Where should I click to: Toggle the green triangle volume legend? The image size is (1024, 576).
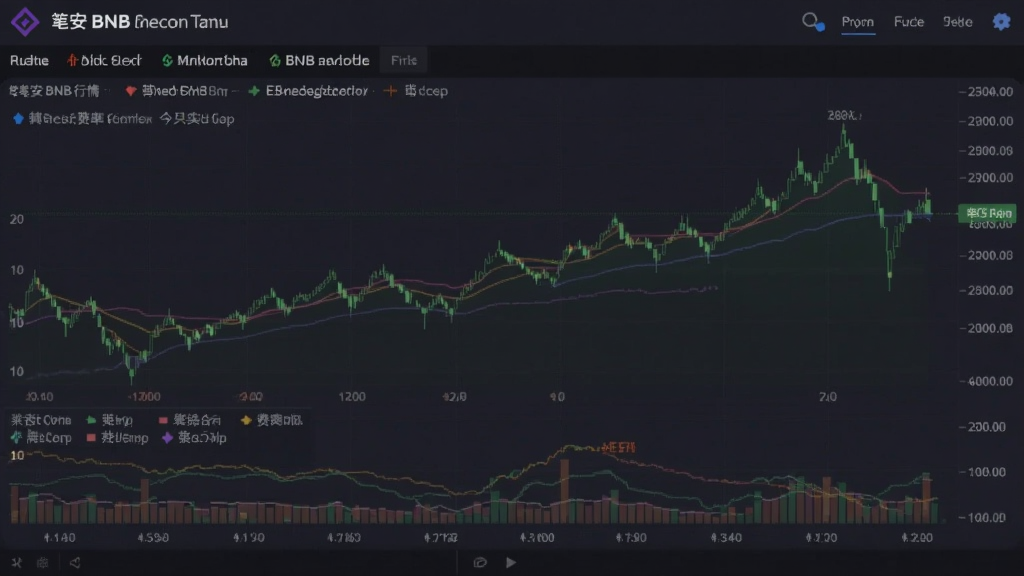(91, 420)
